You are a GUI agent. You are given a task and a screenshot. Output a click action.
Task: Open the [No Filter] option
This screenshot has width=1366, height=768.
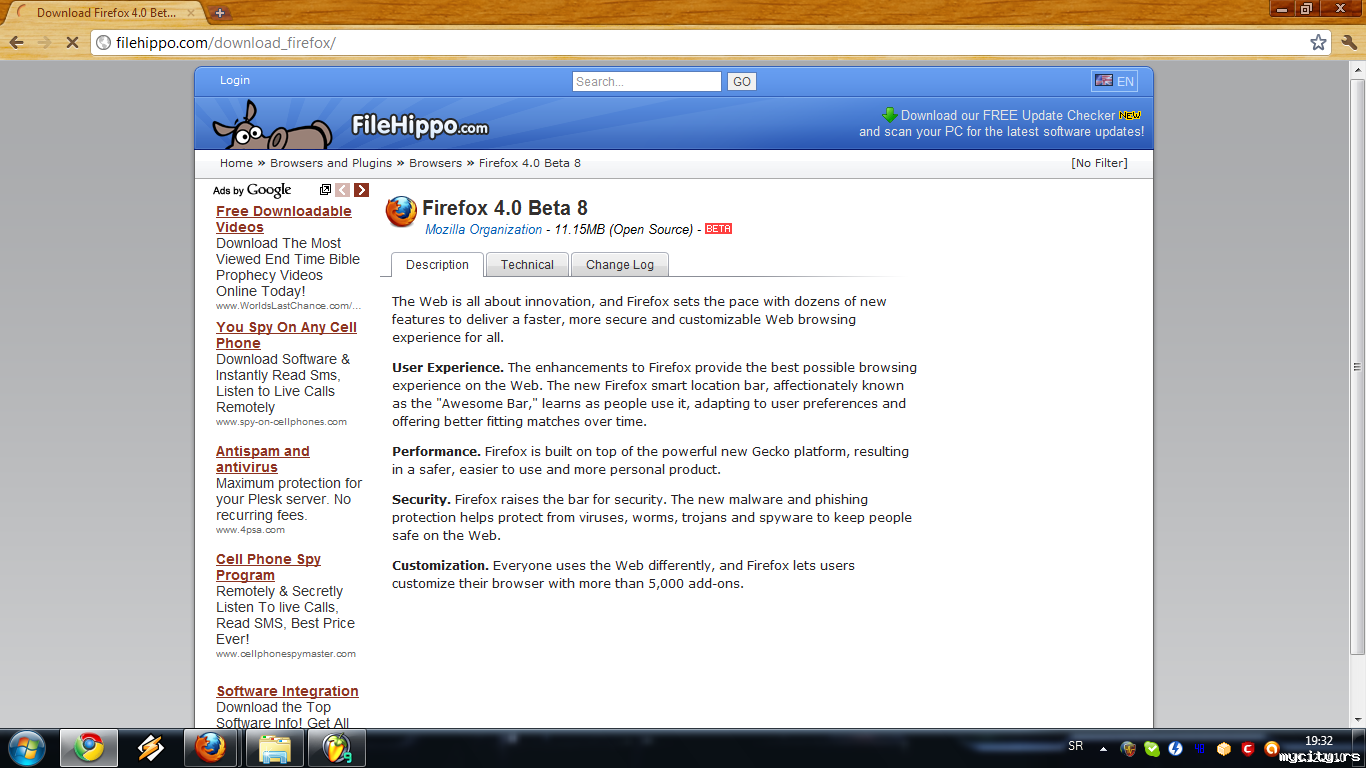pyautogui.click(x=1099, y=163)
